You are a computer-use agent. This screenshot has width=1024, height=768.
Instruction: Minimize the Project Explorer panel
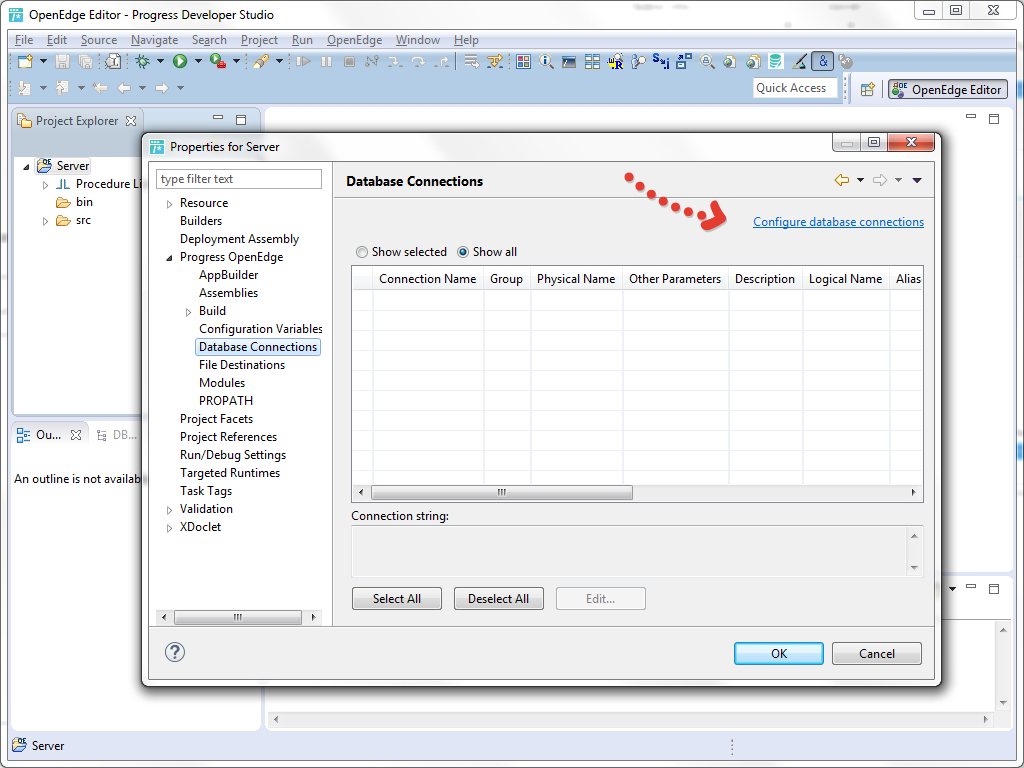218,119
